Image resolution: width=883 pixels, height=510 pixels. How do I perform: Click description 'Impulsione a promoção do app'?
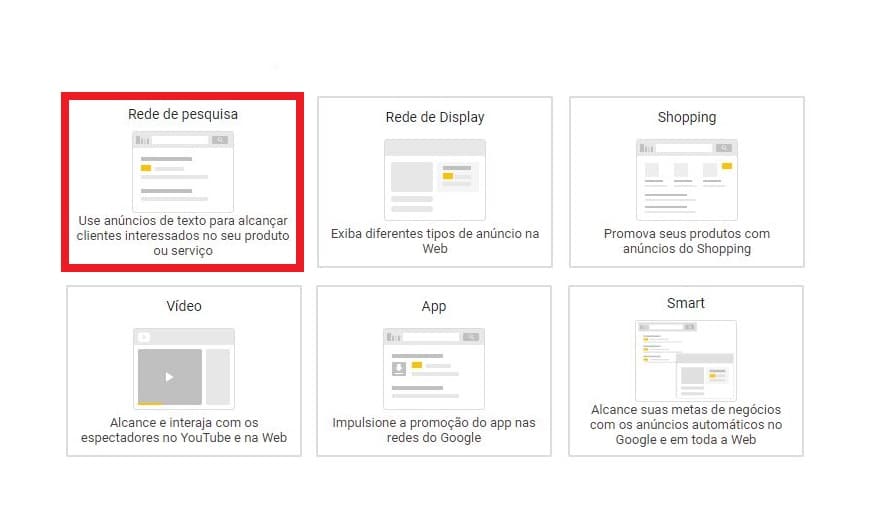[434, 430]
